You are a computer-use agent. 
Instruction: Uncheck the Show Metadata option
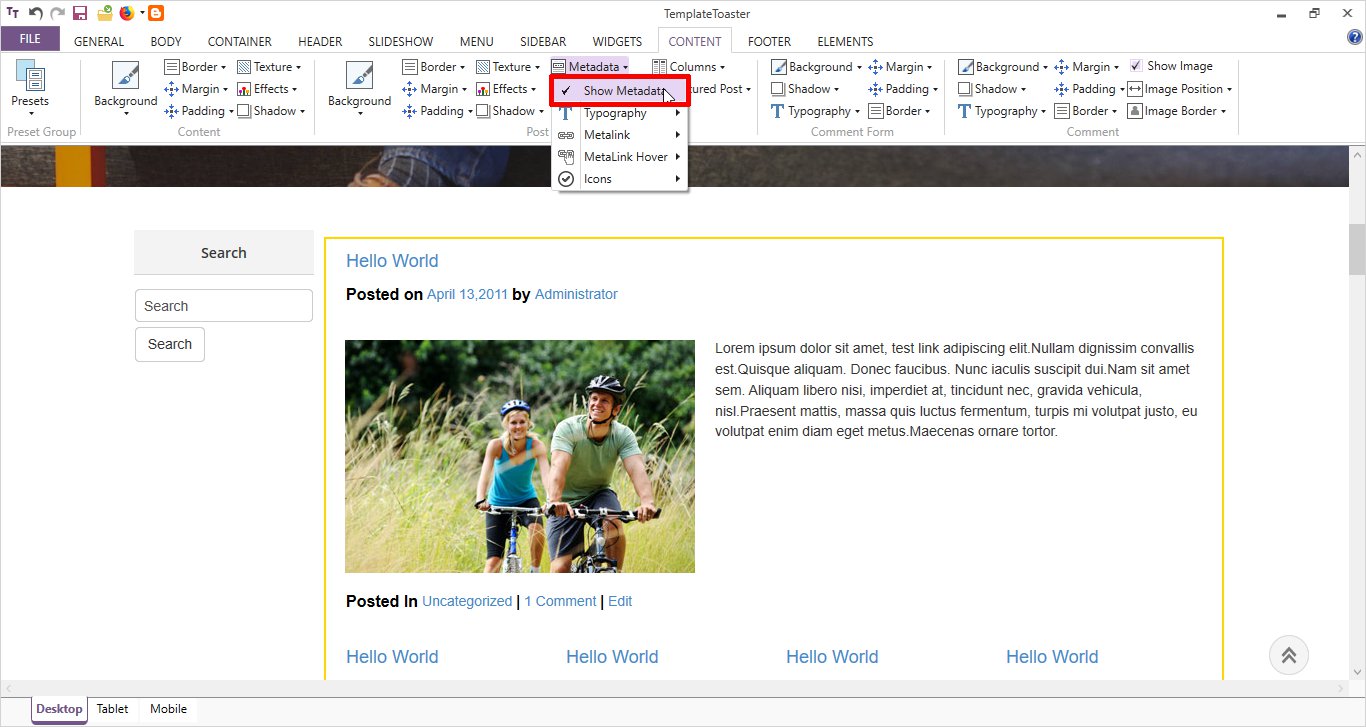pyautogui.click(x=619, y=91)
